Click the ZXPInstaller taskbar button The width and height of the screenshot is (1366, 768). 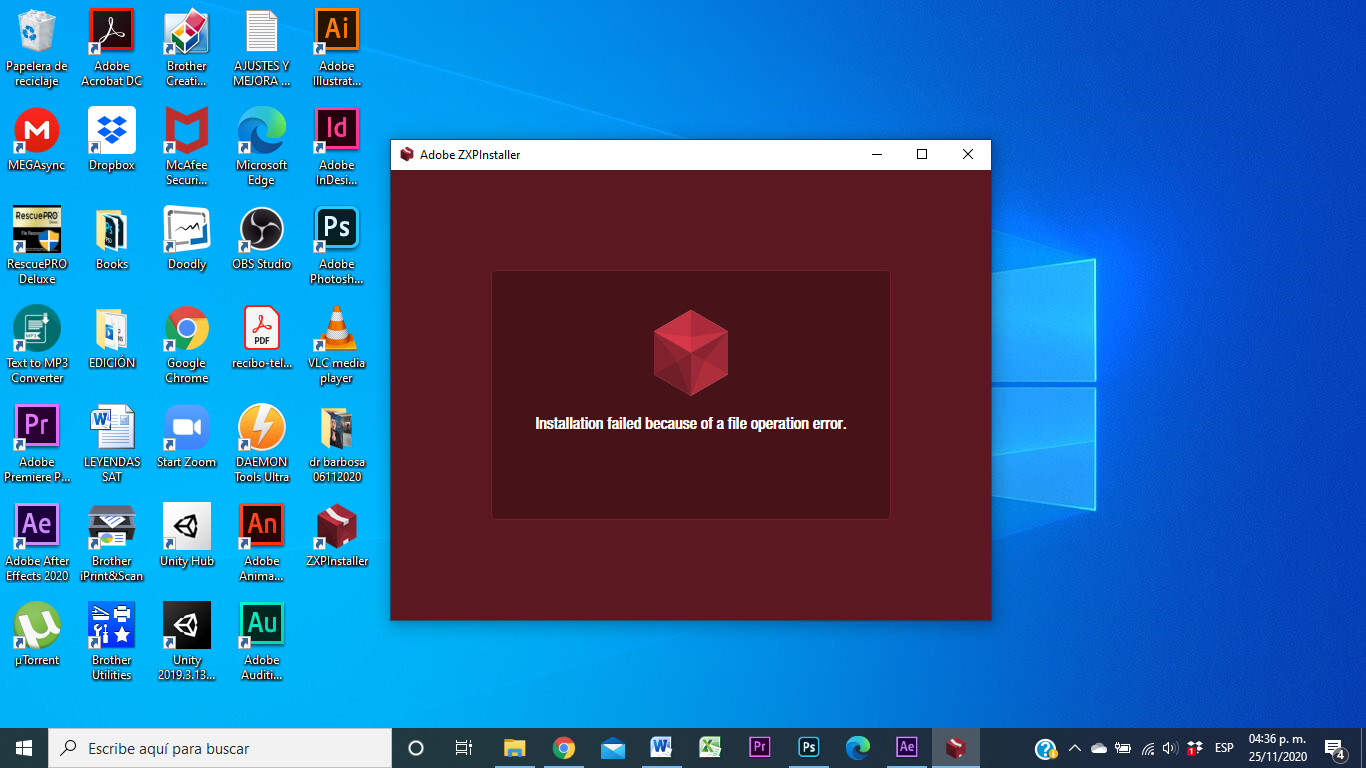956,748
